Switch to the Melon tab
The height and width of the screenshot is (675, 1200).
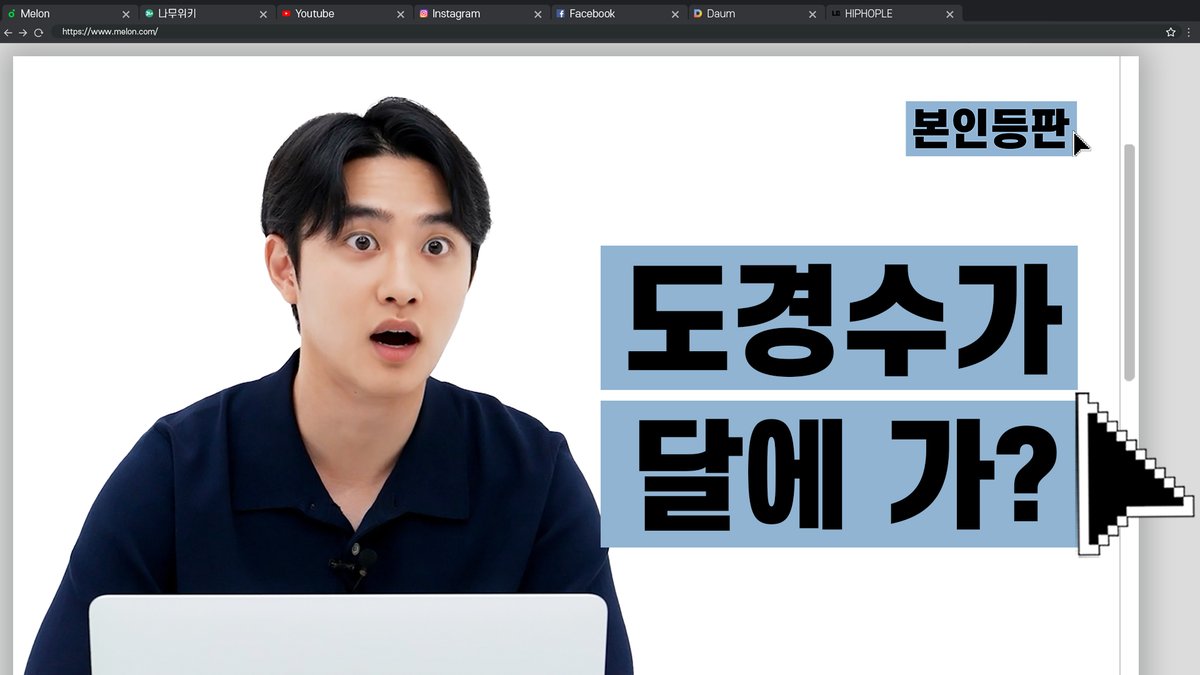68,14
